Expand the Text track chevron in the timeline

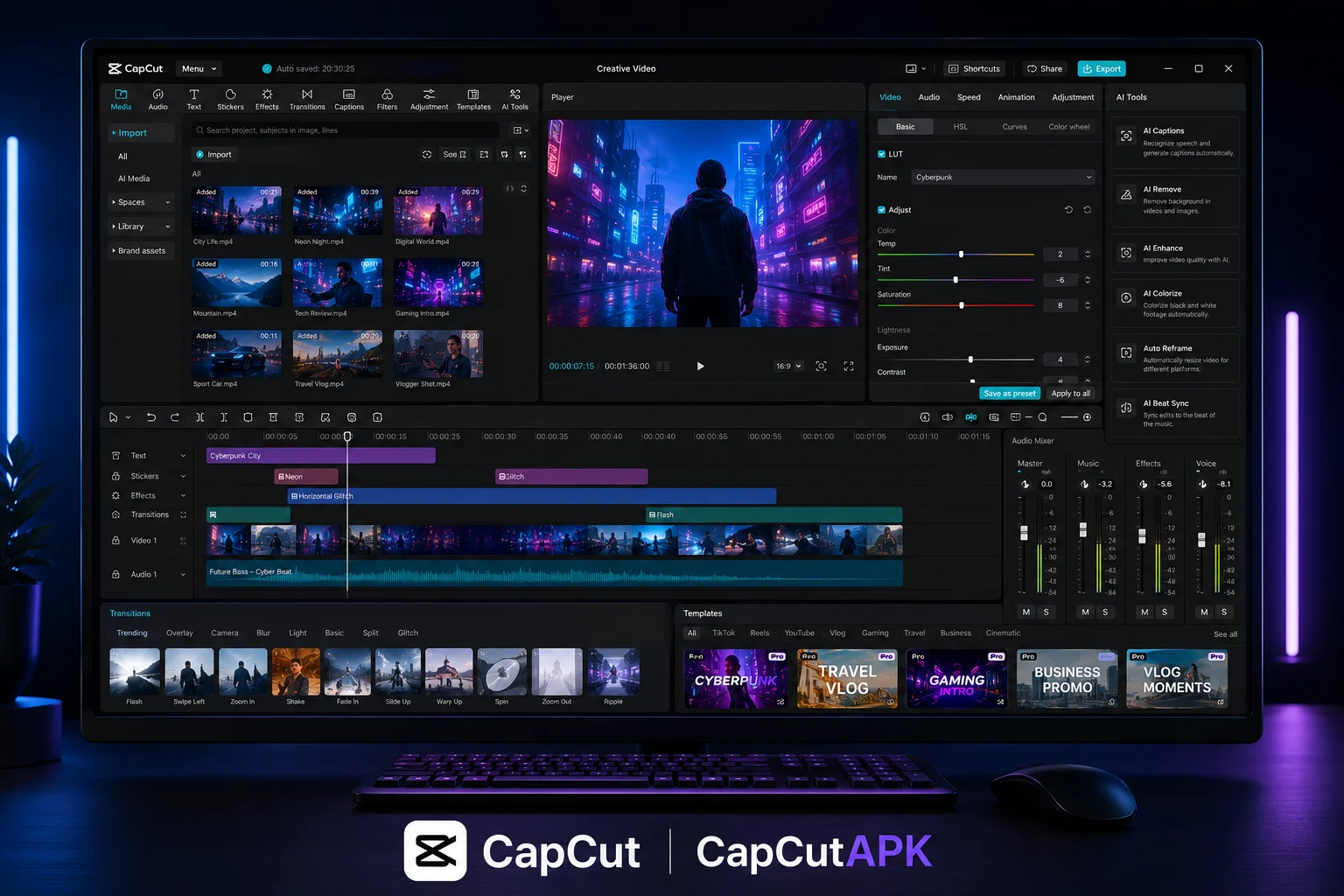click(x=183, y=456)
